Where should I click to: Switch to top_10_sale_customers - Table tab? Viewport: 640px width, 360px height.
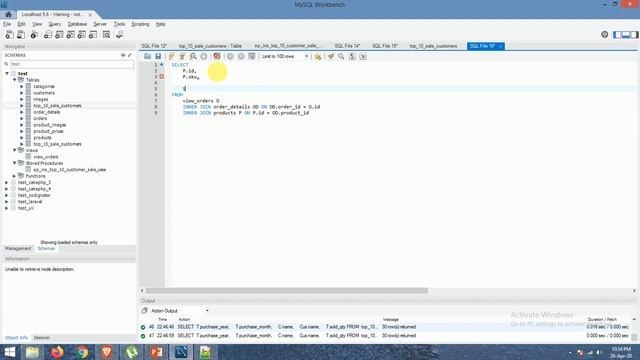click(x=210, y=46)
